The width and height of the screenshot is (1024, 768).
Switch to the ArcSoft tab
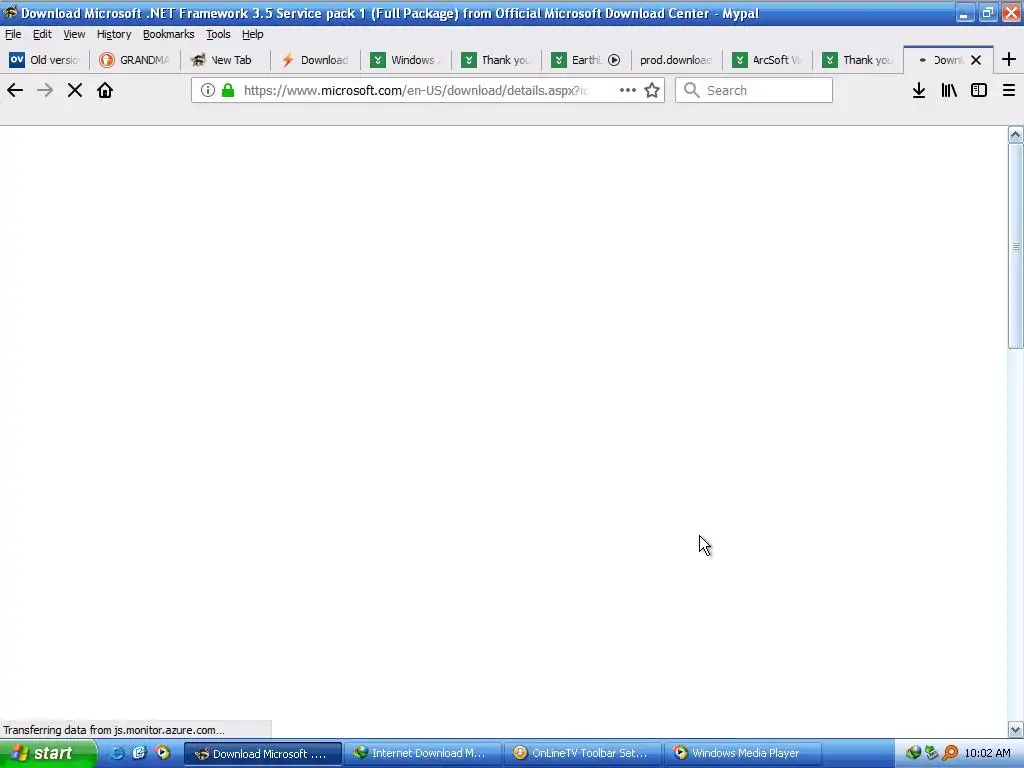[765, 60]
